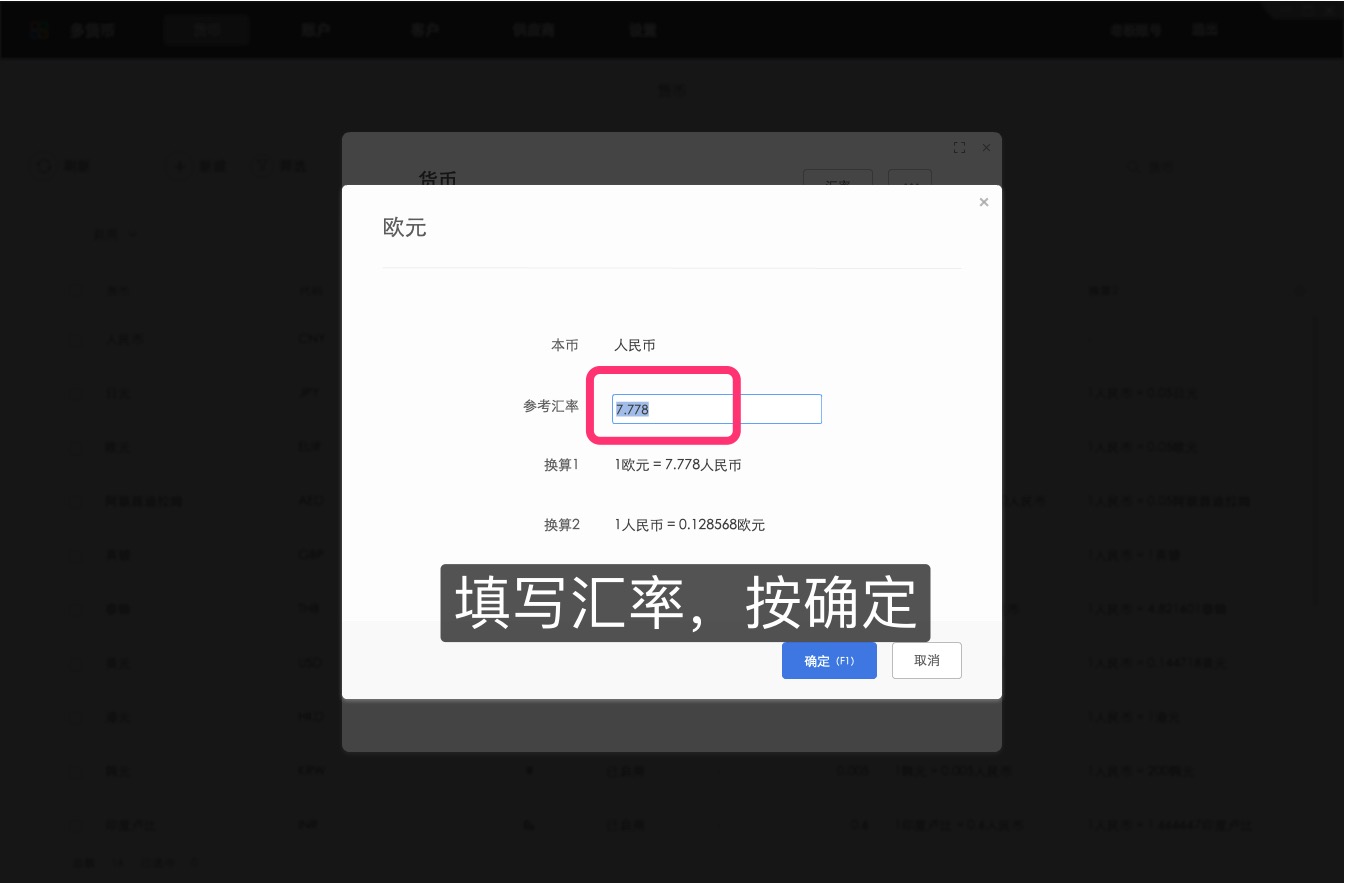Click the 参考汇率 field label

click(x=551, y=406)
